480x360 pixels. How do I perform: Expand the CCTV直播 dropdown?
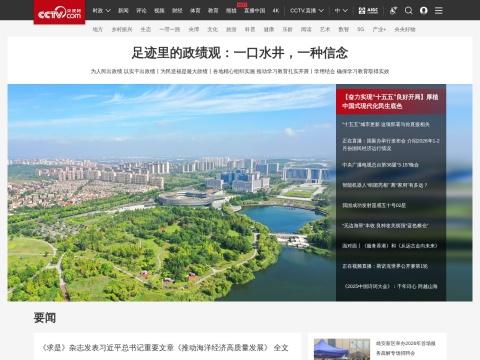307,11
